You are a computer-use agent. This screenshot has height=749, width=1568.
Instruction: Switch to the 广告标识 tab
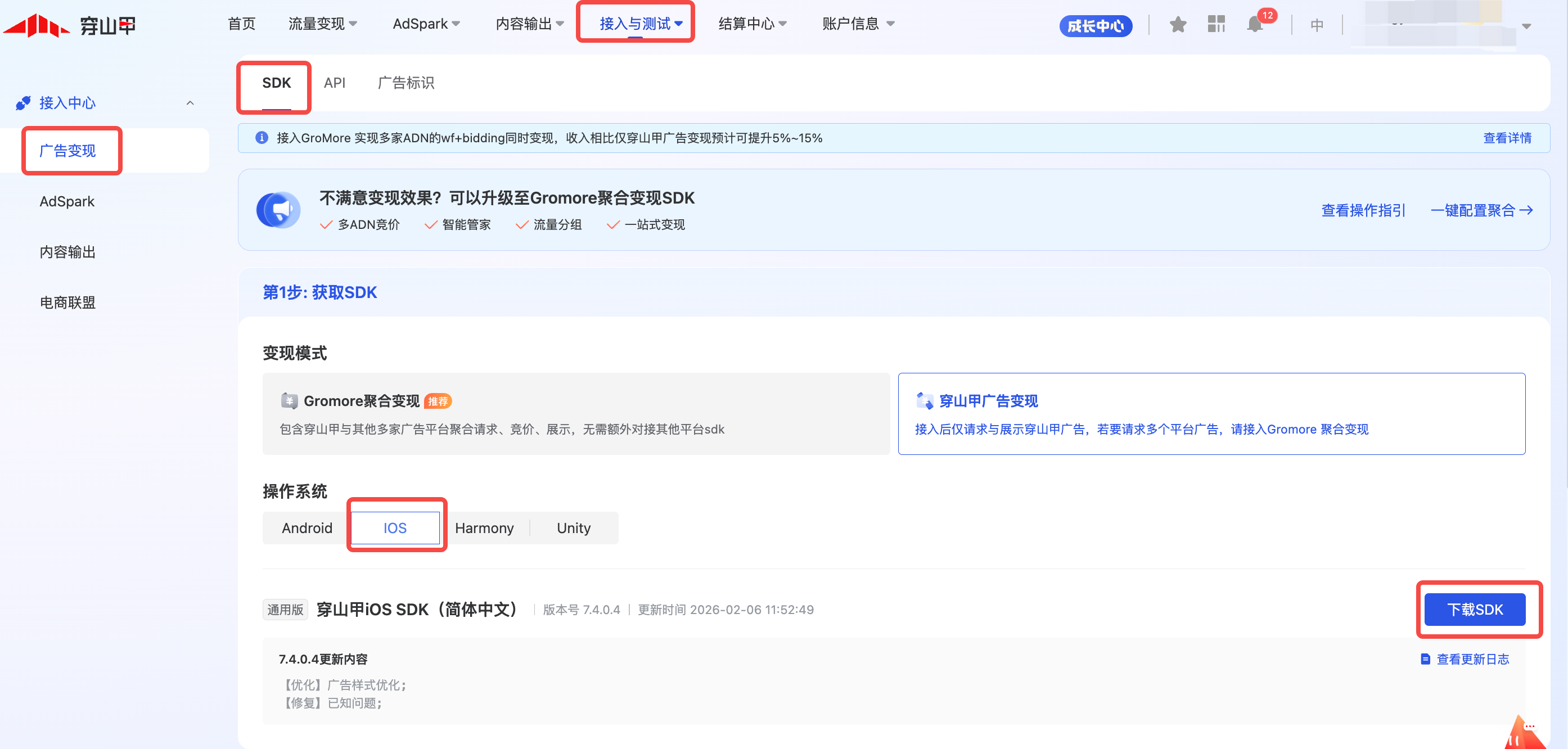click(x=405, y=83)
